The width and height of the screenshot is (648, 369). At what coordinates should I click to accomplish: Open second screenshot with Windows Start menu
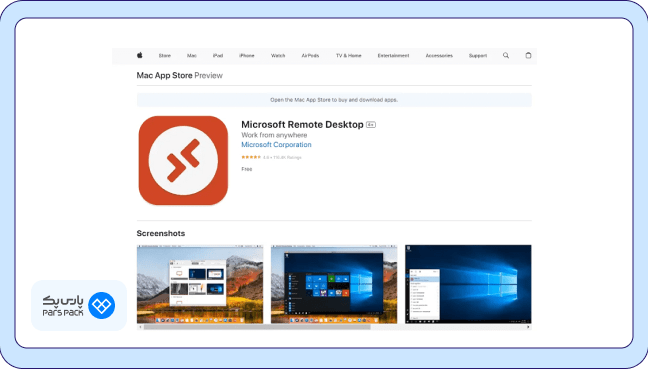[x=334, y=284]
